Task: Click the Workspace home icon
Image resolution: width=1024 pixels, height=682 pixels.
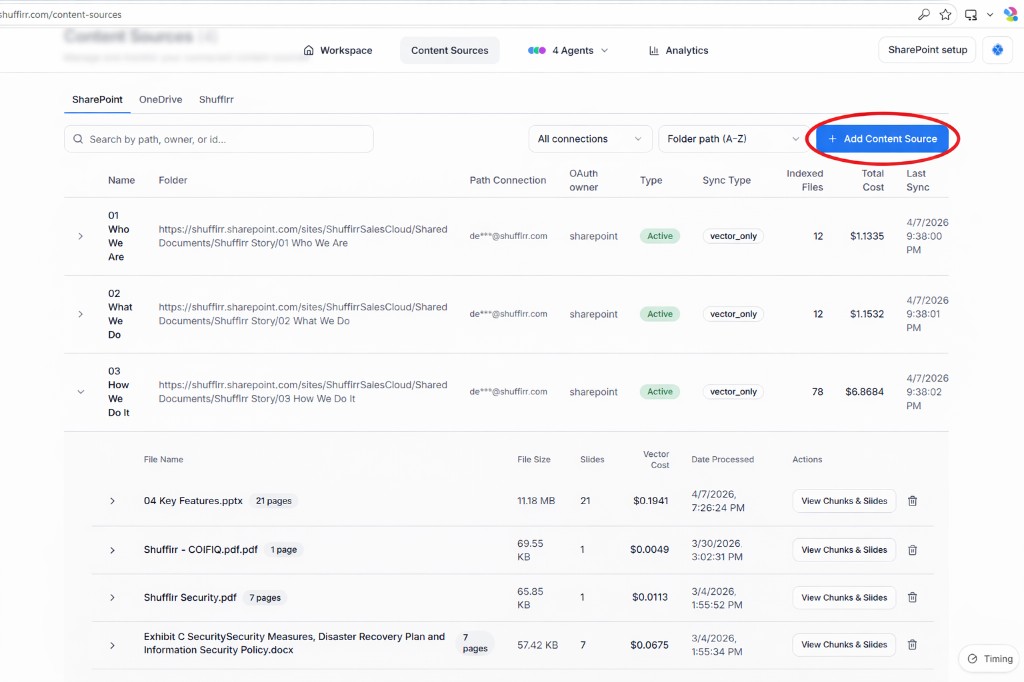Action: (310, 50)
